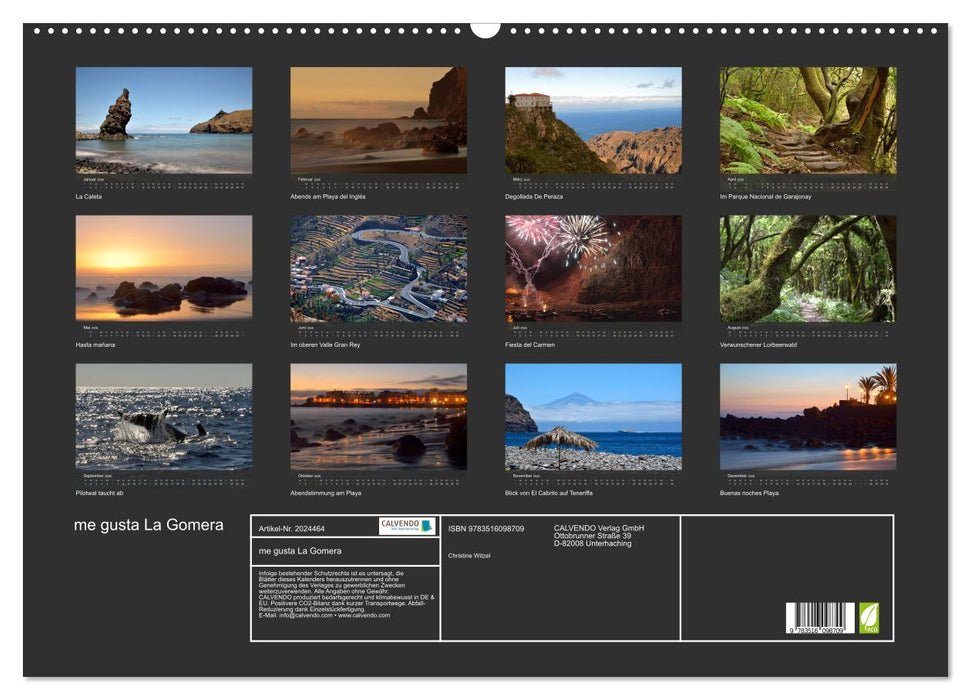971x700 pixels.
Task: Click the green eco leaf logo
Action: click(x=869, y=617)
